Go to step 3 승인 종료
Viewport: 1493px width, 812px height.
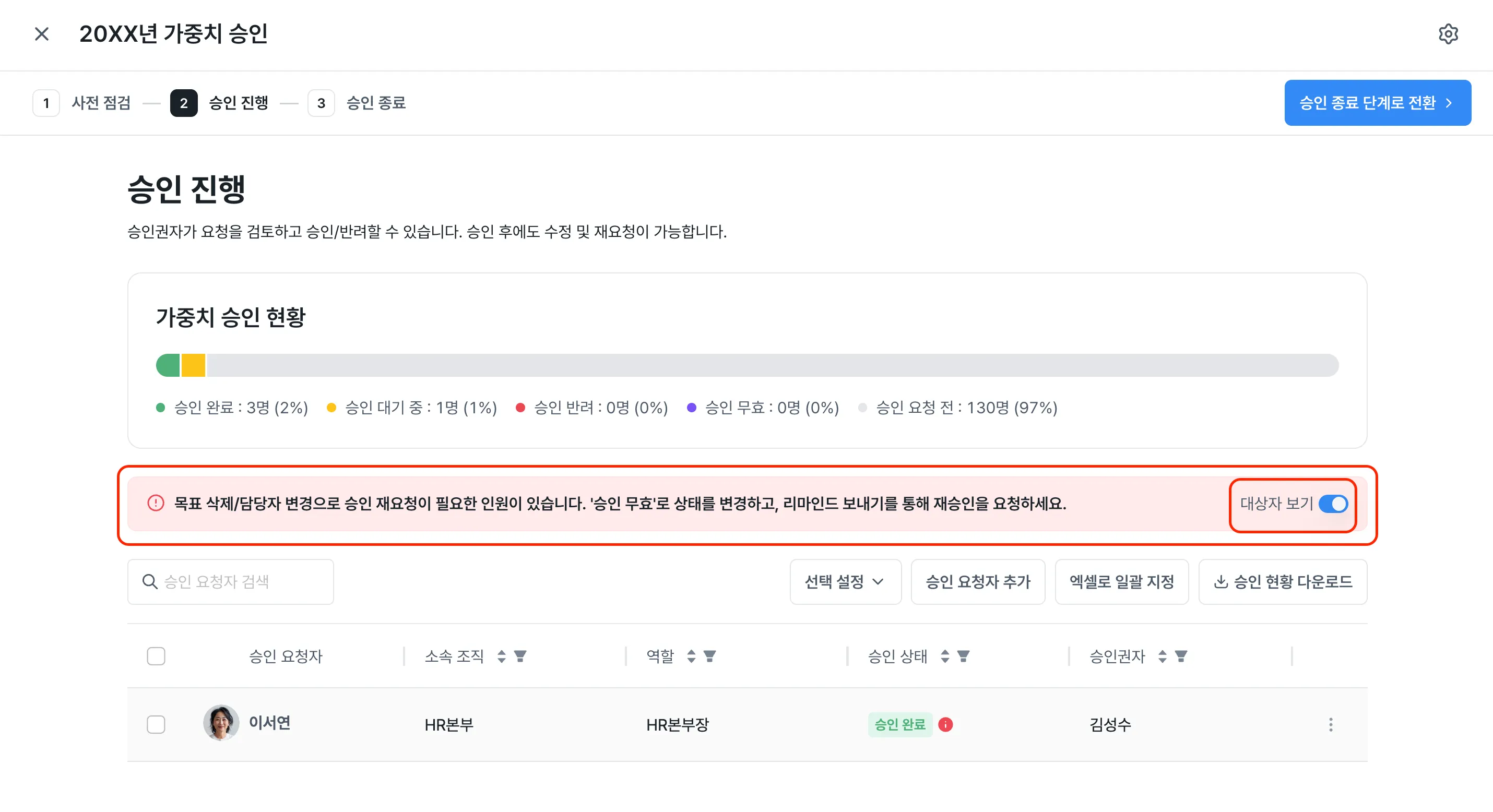tap(357, 103)
